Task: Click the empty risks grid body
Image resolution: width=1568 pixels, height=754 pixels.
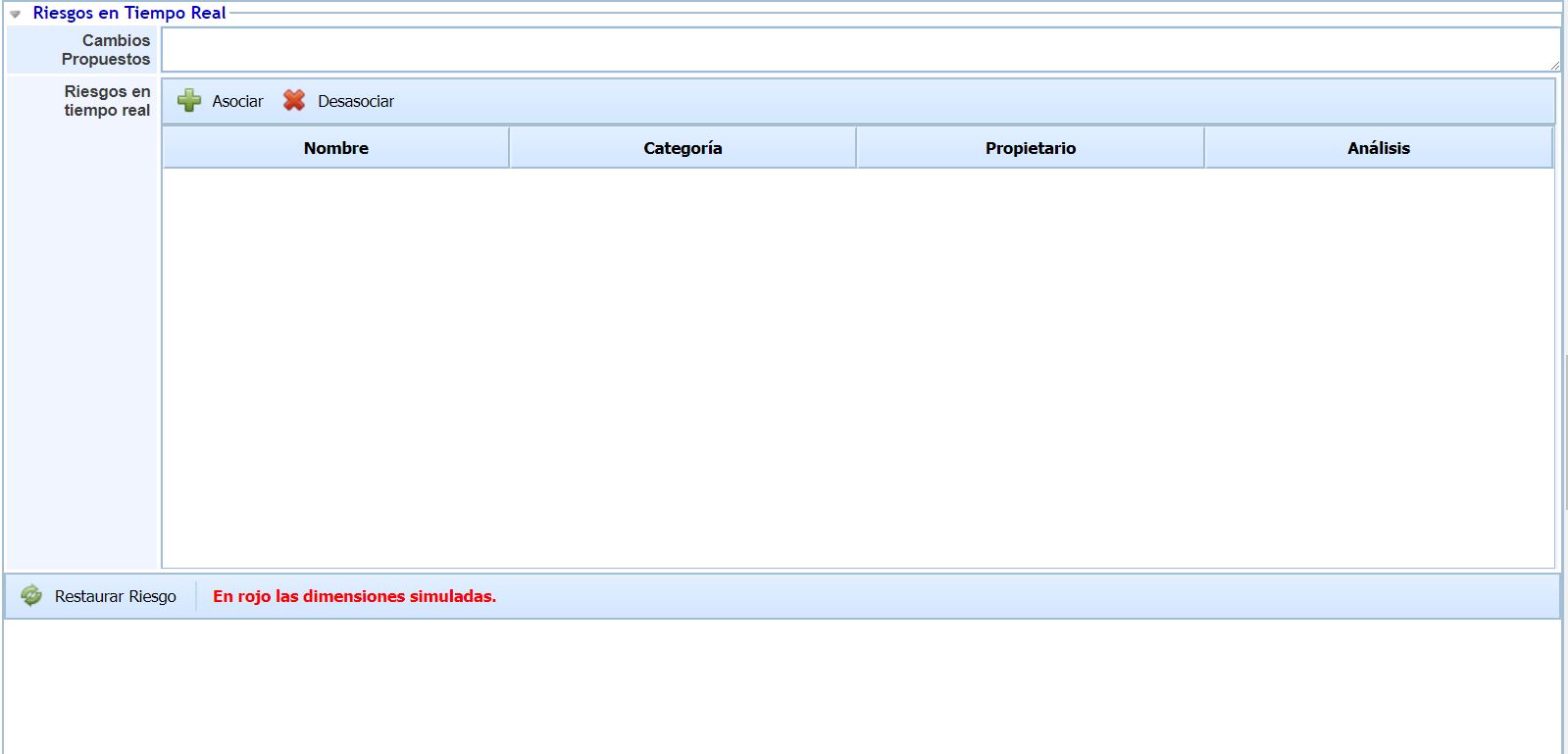Action: pos(858,368)
